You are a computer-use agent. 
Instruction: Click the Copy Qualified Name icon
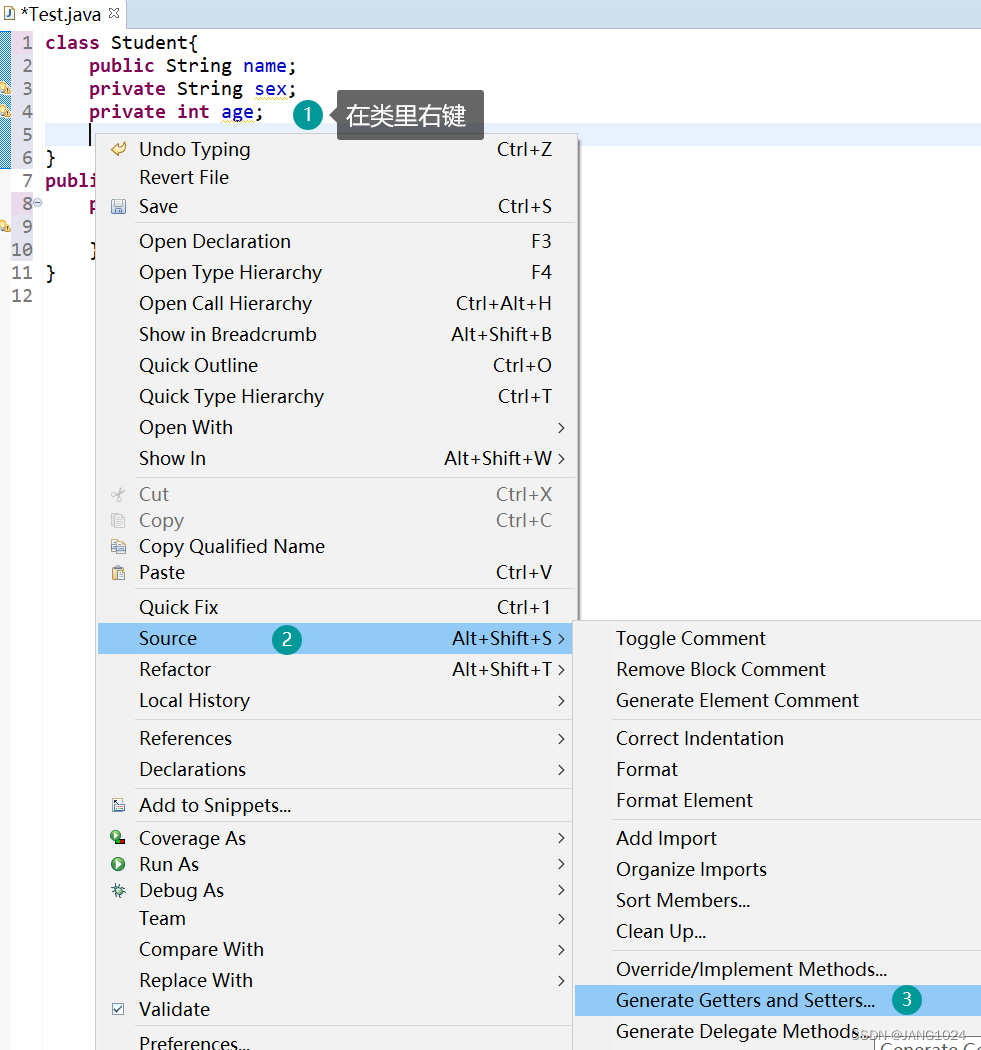[120, 546]
